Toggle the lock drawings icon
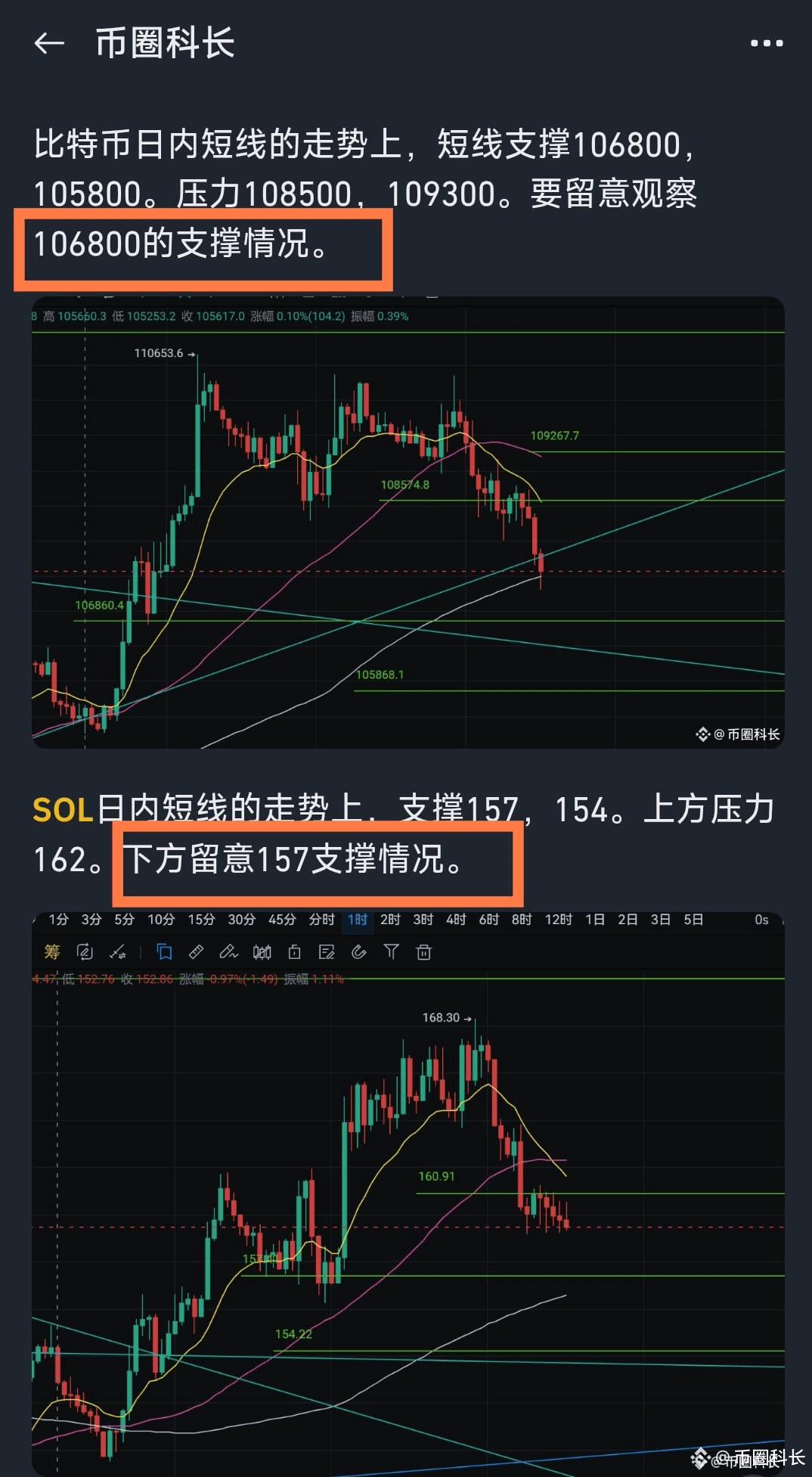This screenshot has height=1477, width=812. (295, 951)
